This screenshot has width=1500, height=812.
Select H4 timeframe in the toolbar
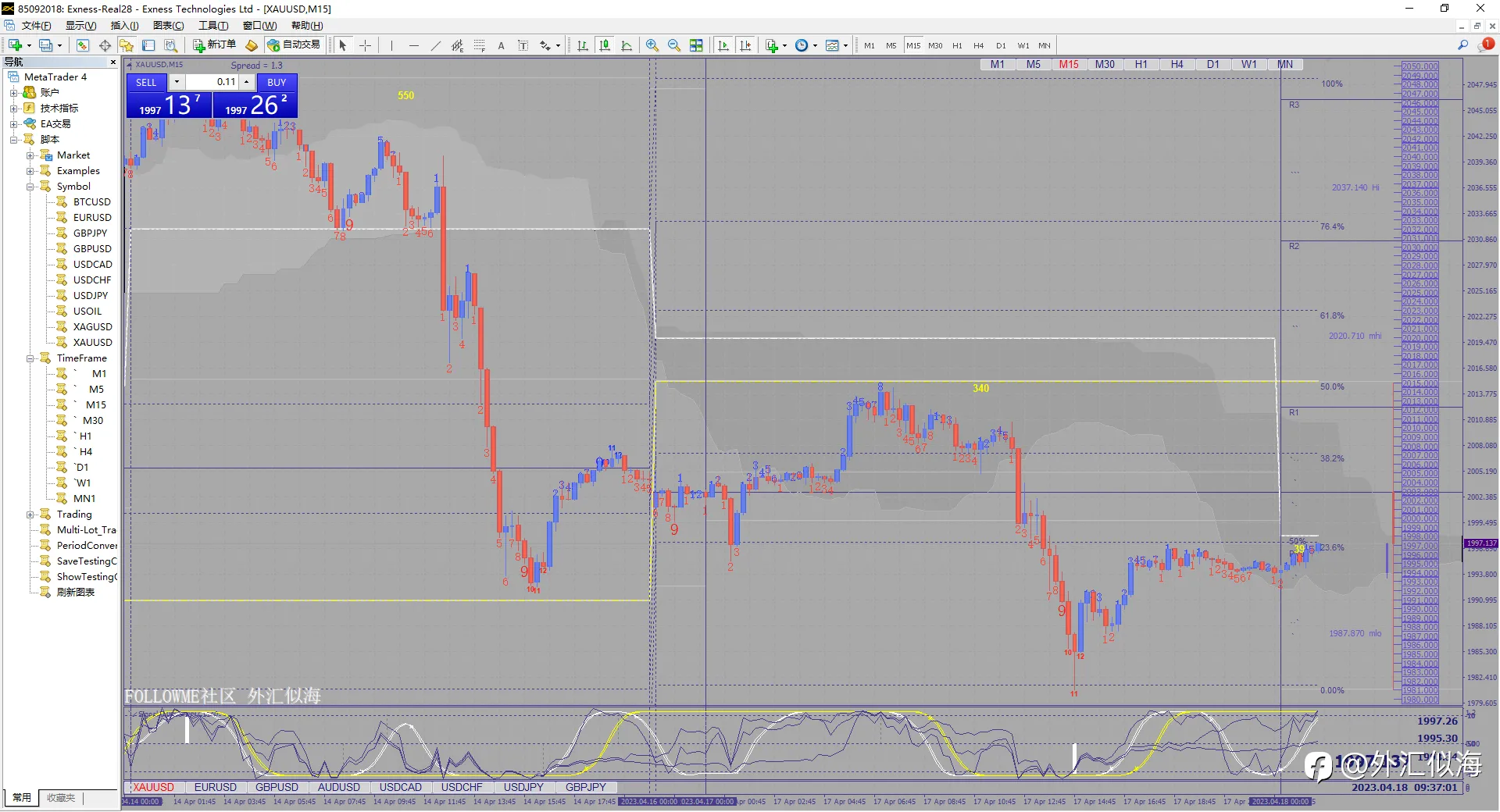point(979,45)
